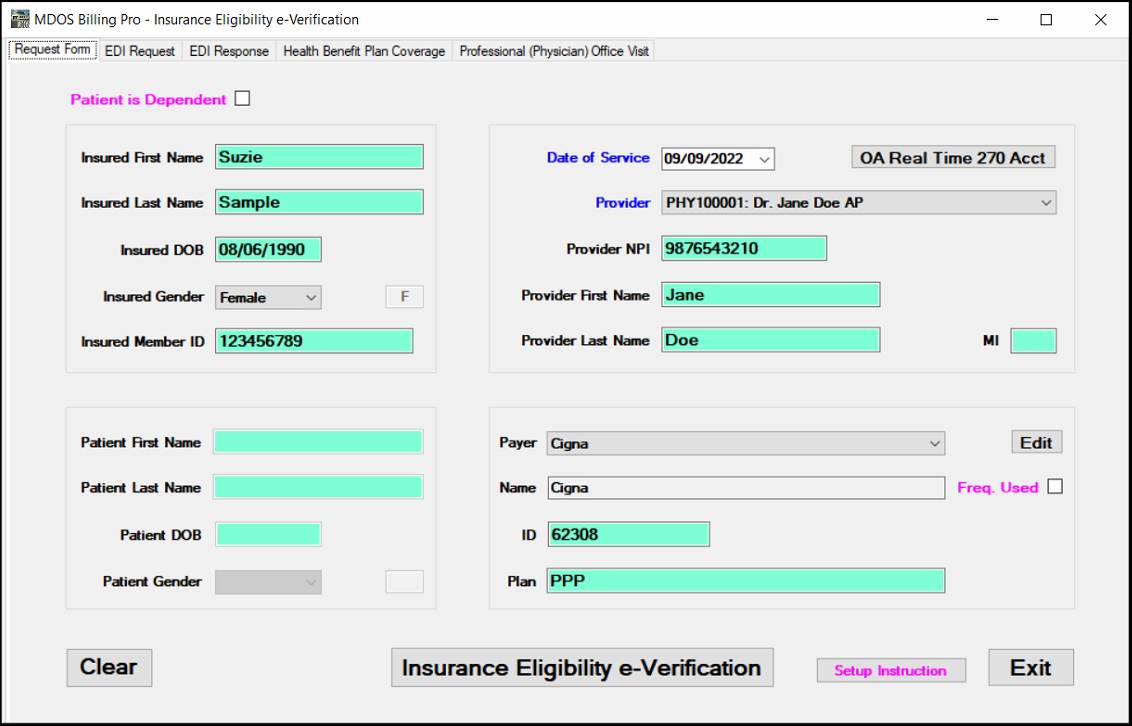Expand the Payer dropdown showing Cigna
The image size is (1132, 726).
coord(936,443)
